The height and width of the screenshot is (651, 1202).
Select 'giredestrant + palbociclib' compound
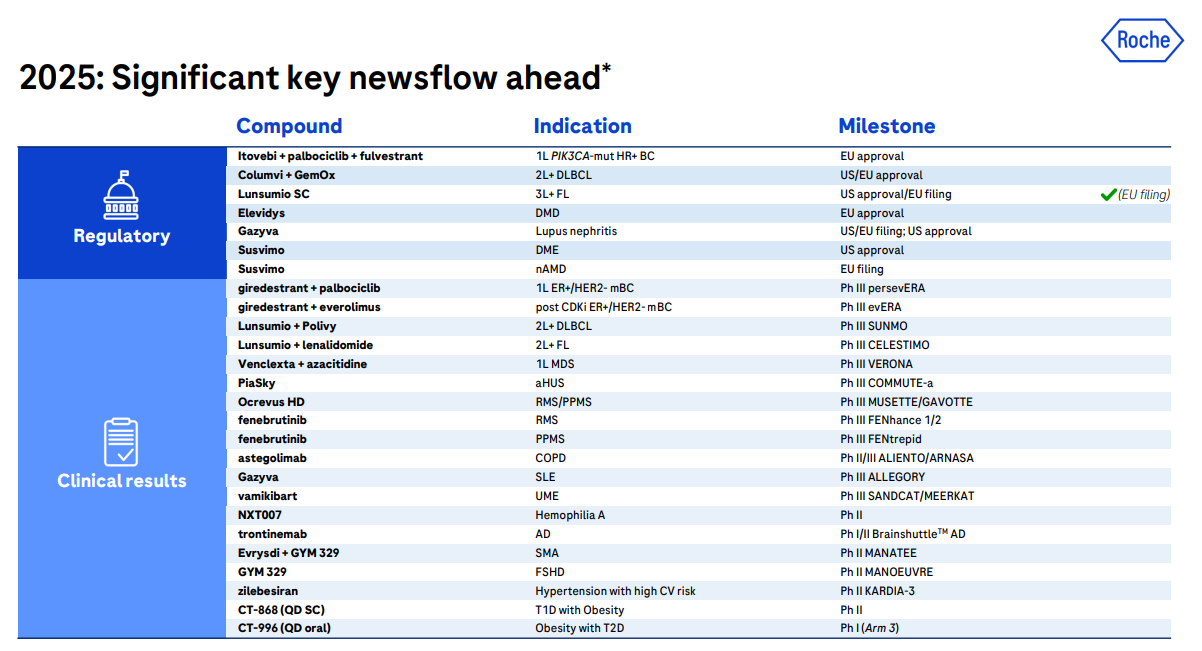click(309, 288)
